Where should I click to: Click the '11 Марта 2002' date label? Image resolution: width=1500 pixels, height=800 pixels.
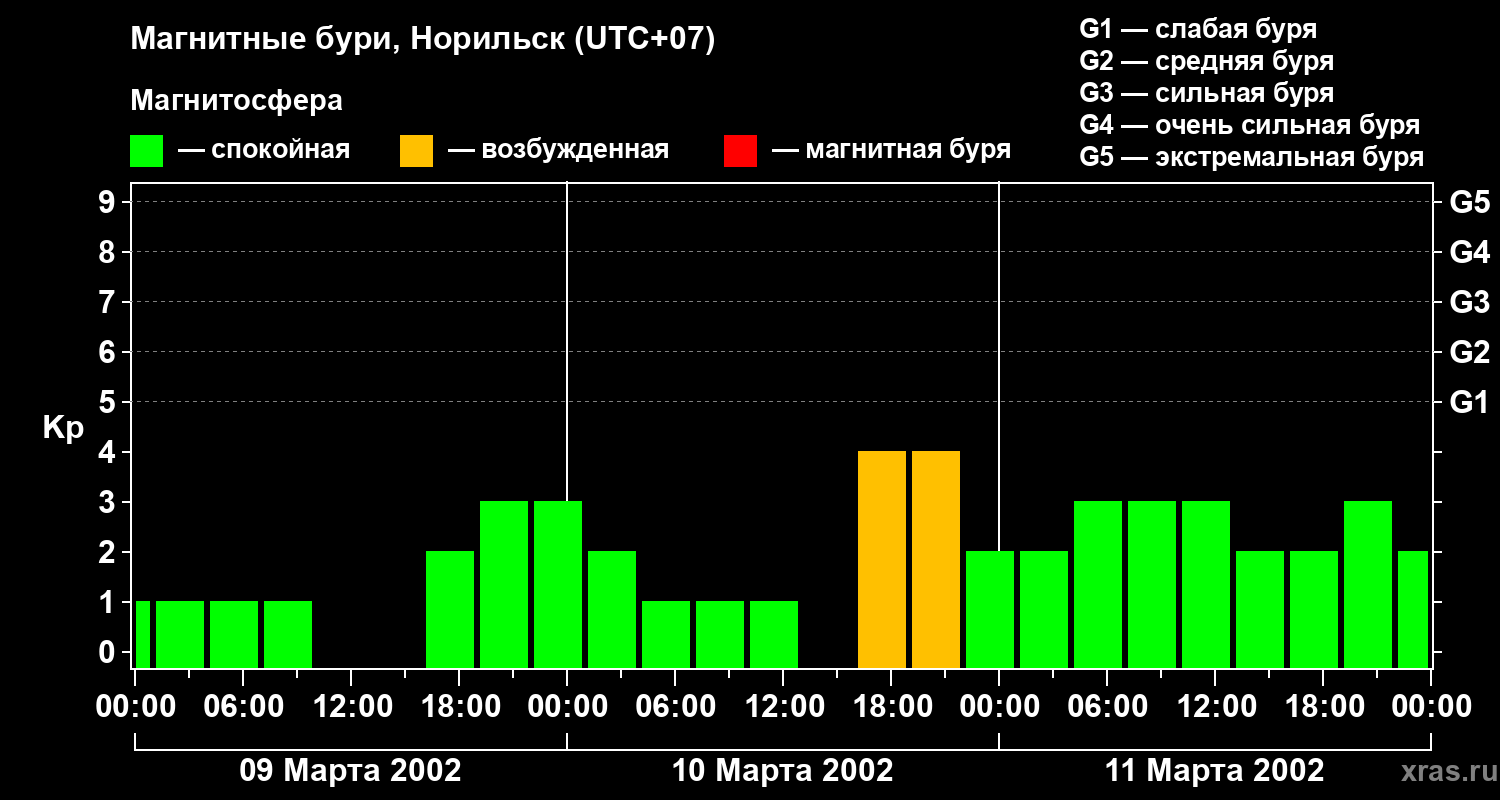[1214, 771]
